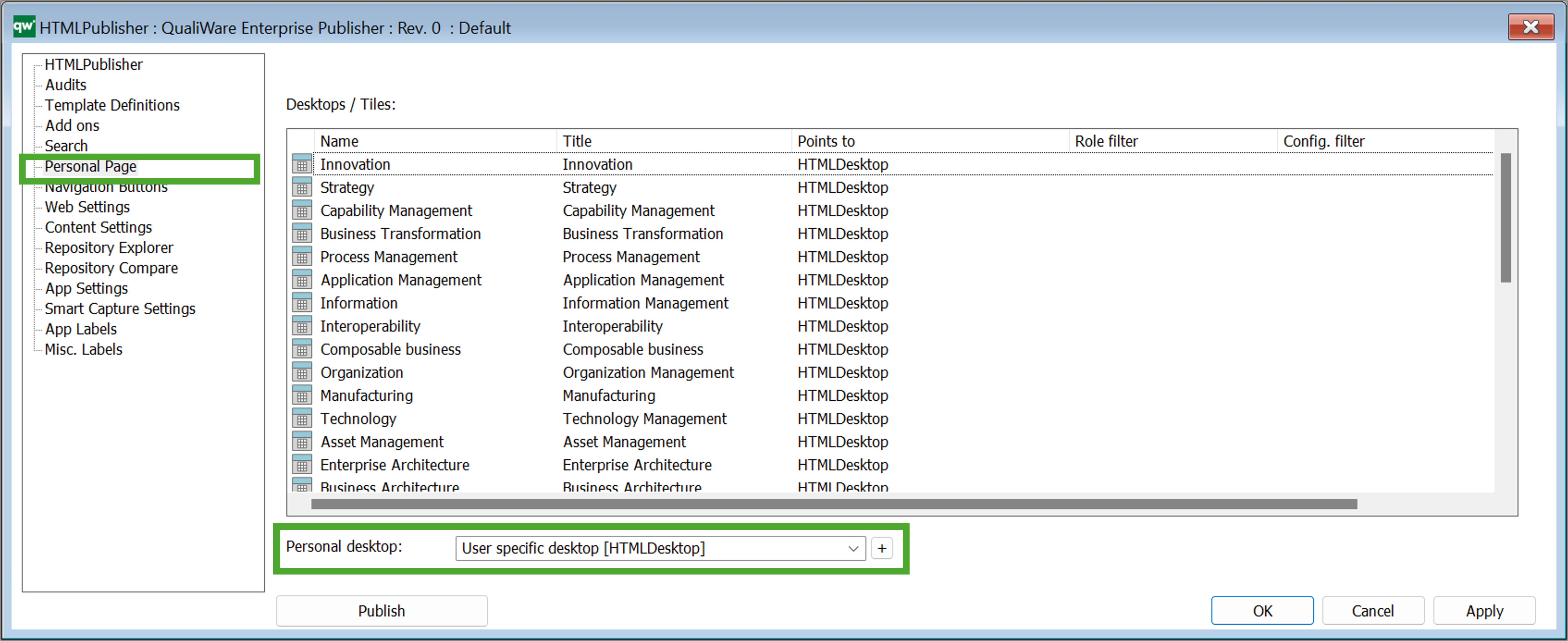Click the icon for the Interoperability row
This screenshot has height=641, width=1568.
coord(302,326)
